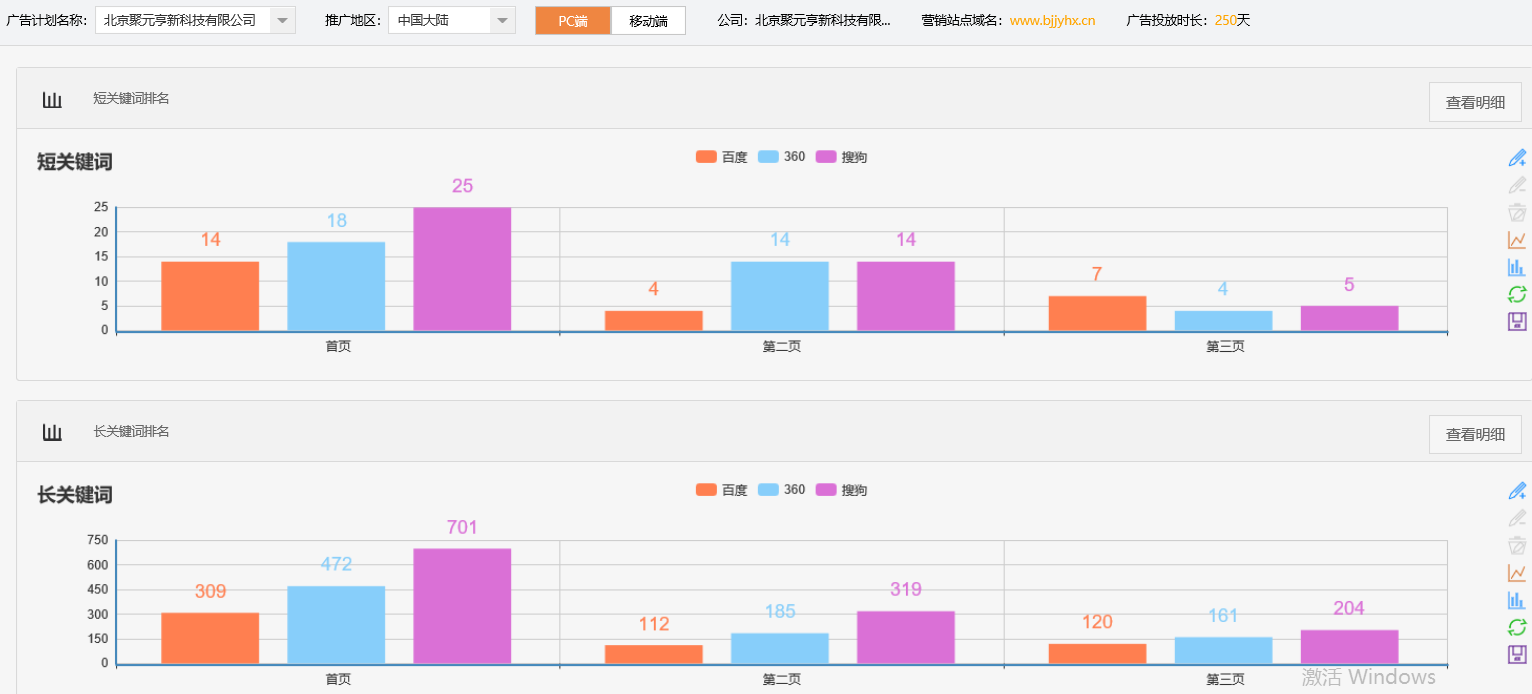The image size is (1532, 694).
Task: Save the long keywords chart with the floppy icon
Action: [x=1517, y=654]
